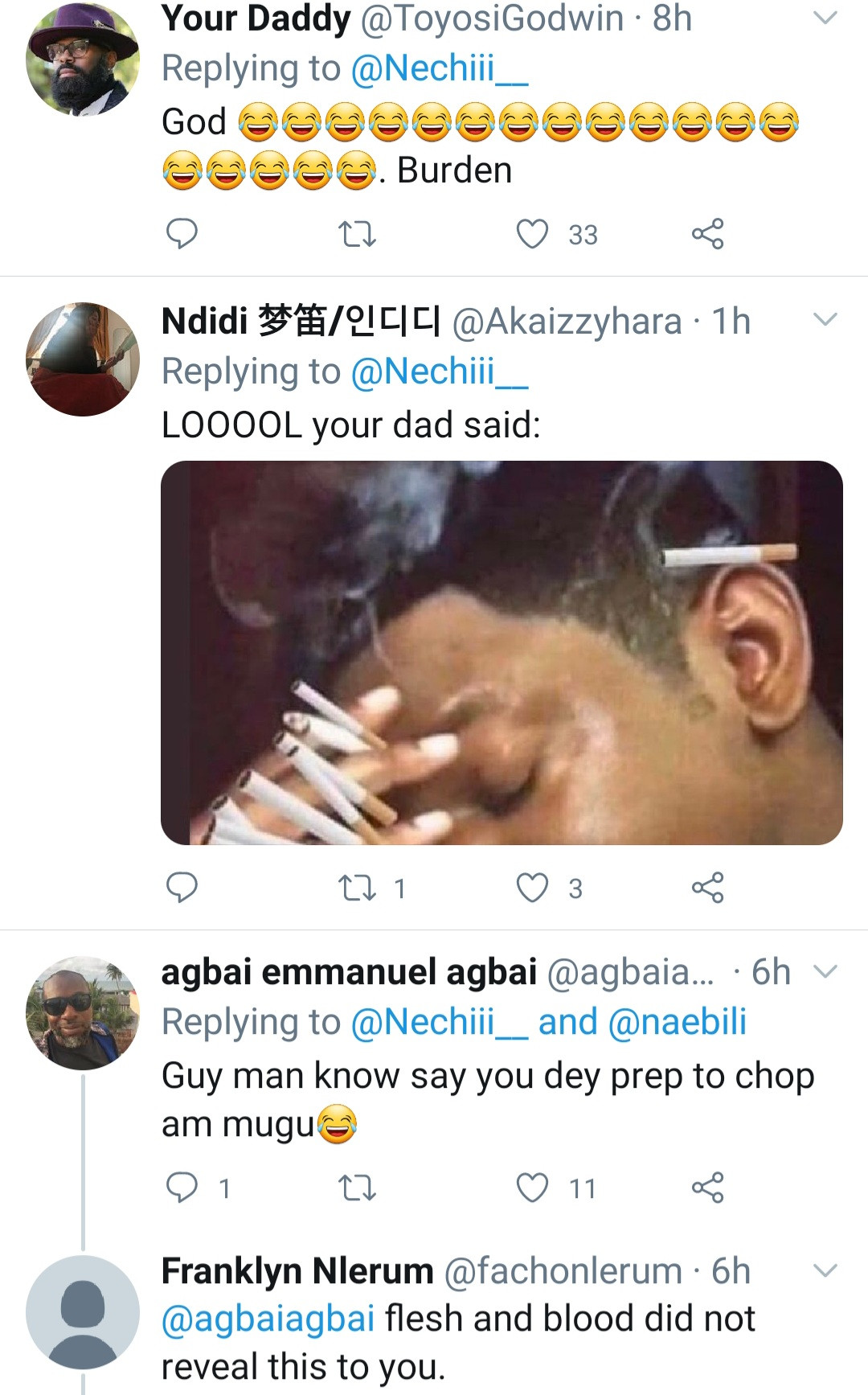Retweet agbai emmanuel's 'Guy man' tweet

(x=357, y=1187)
